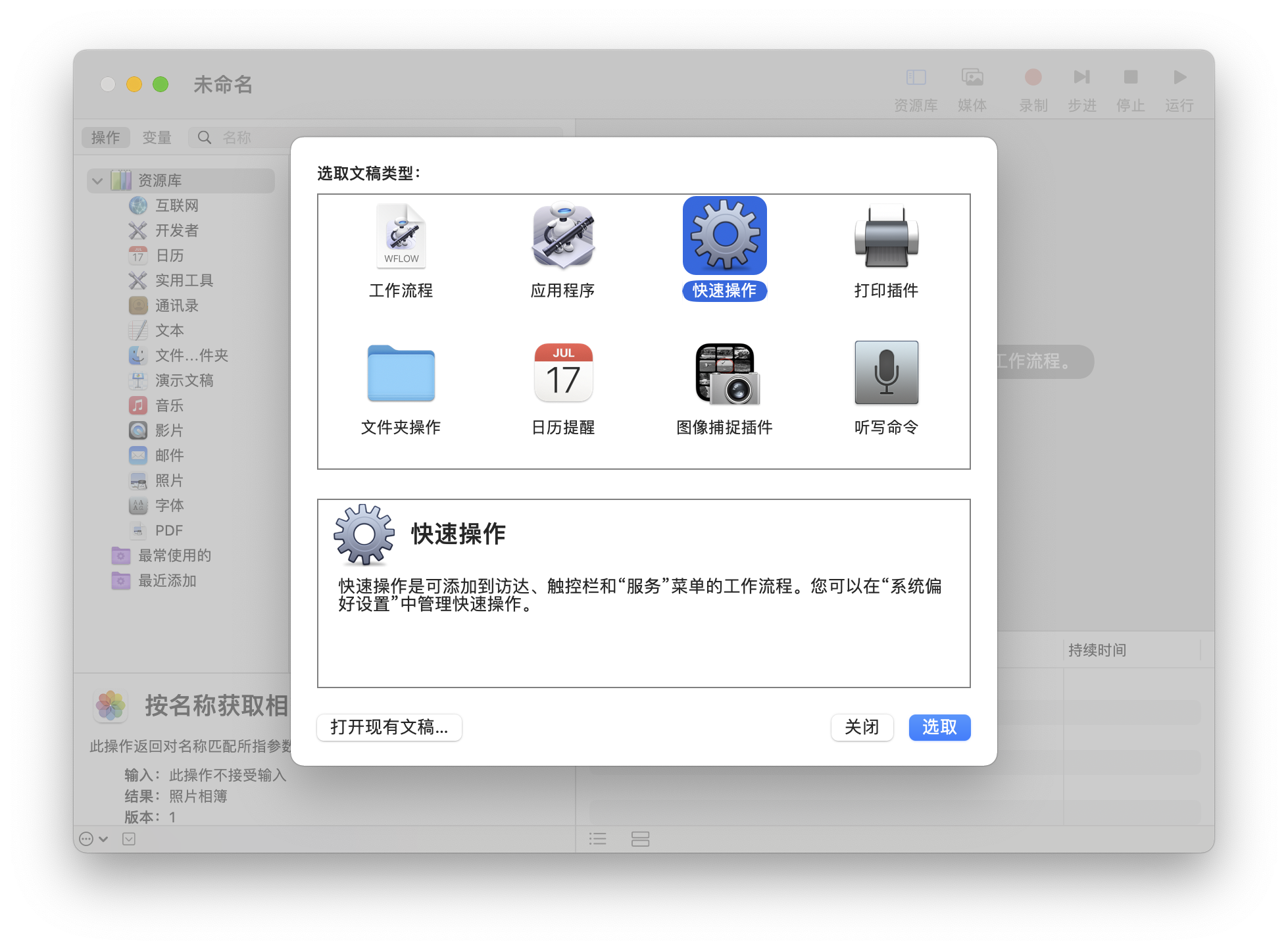This screenshot has width=1288, height=950.
Task: Switch to the 操作 tab
Action: pyautogui.click(x=105, y=137)
